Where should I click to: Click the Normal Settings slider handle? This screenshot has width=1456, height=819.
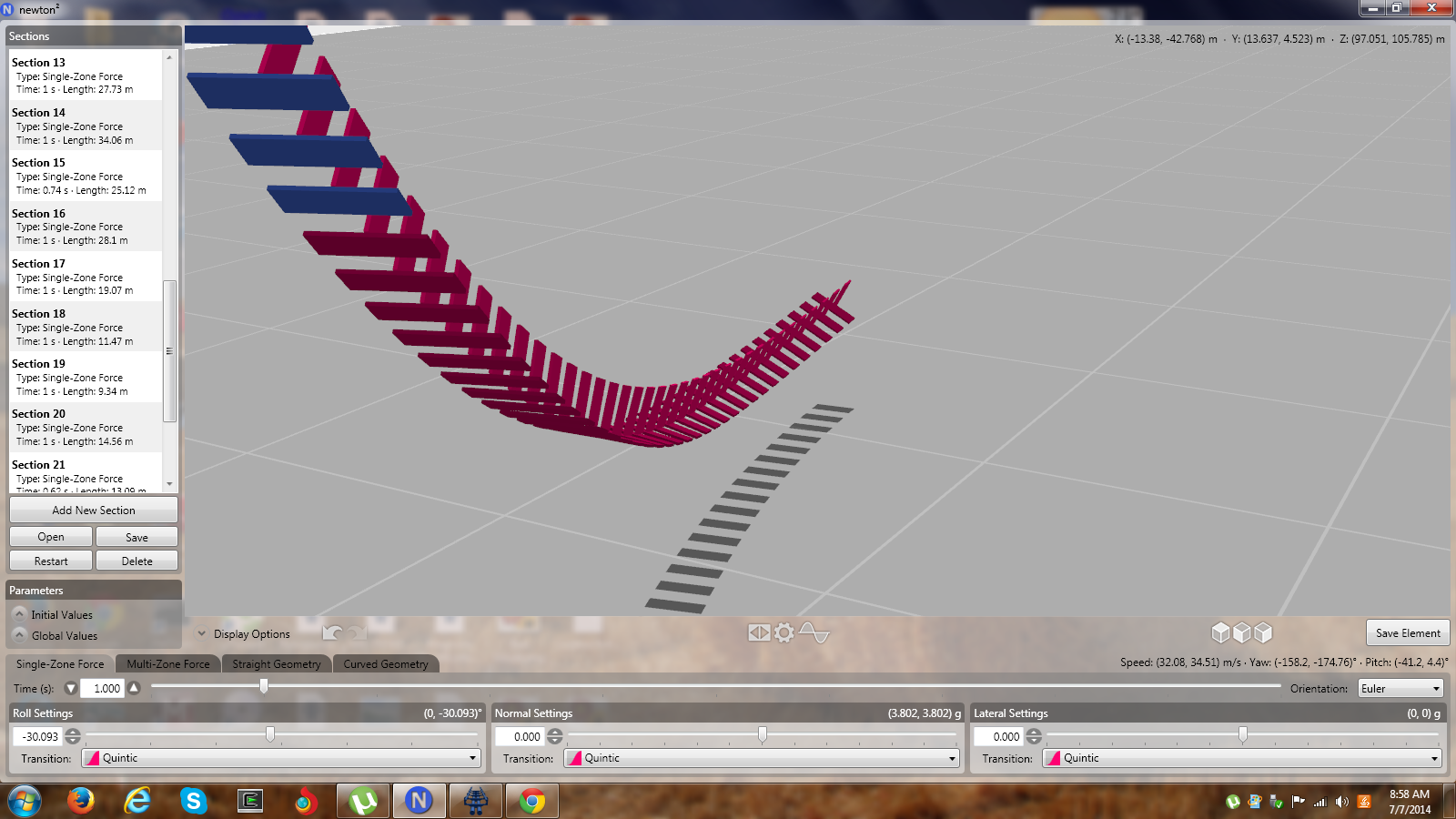pos(763,734)
